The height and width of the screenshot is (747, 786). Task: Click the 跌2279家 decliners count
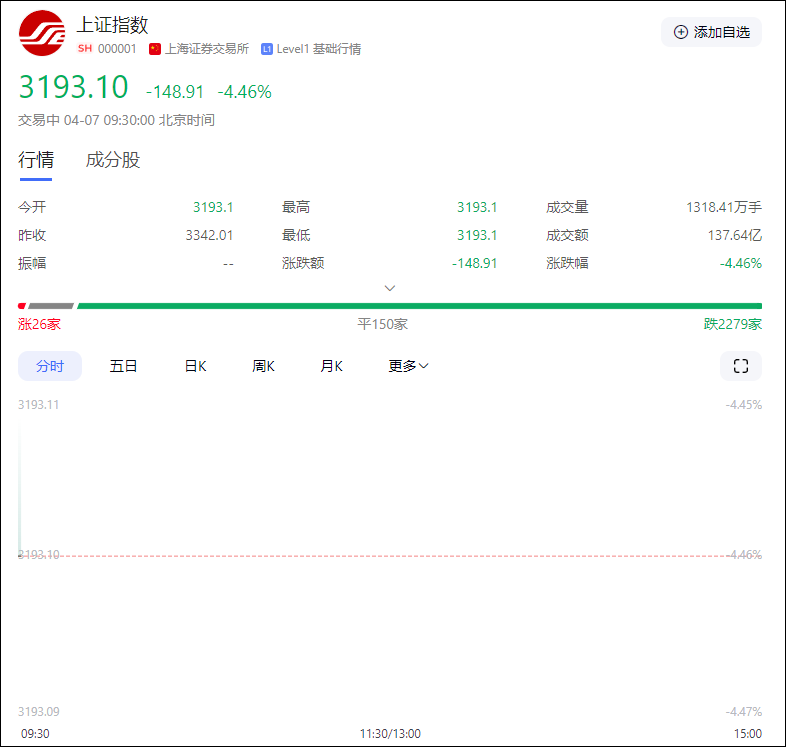(732, 324)
